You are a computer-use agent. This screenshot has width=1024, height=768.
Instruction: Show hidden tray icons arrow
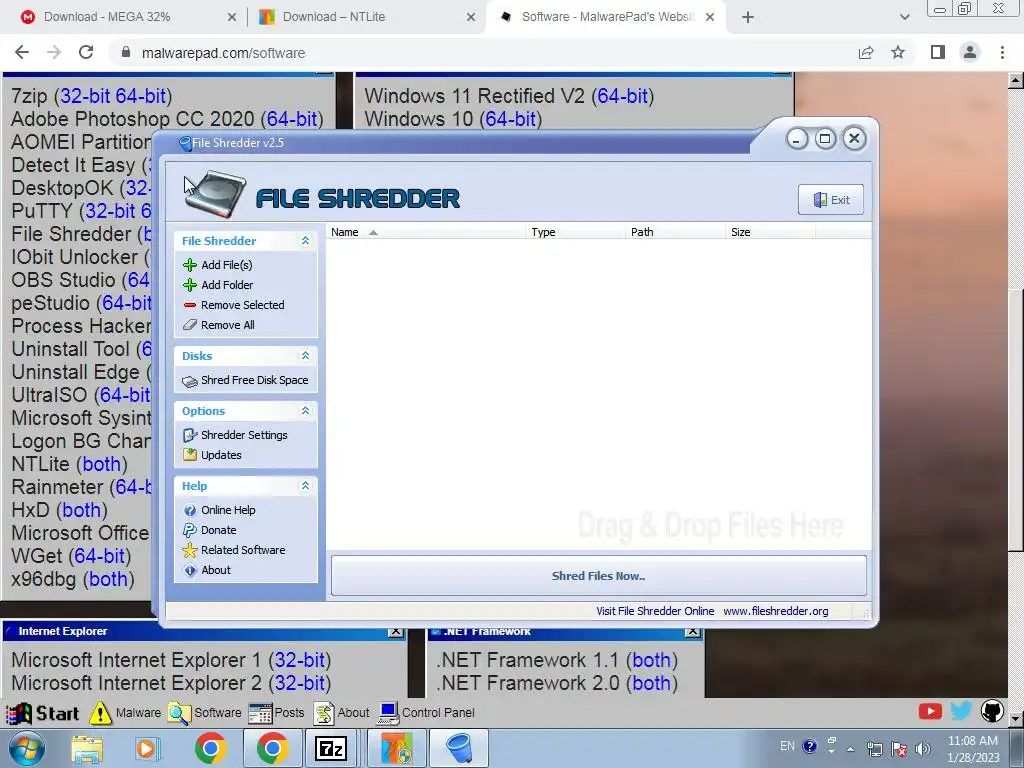tap(850, 749)
